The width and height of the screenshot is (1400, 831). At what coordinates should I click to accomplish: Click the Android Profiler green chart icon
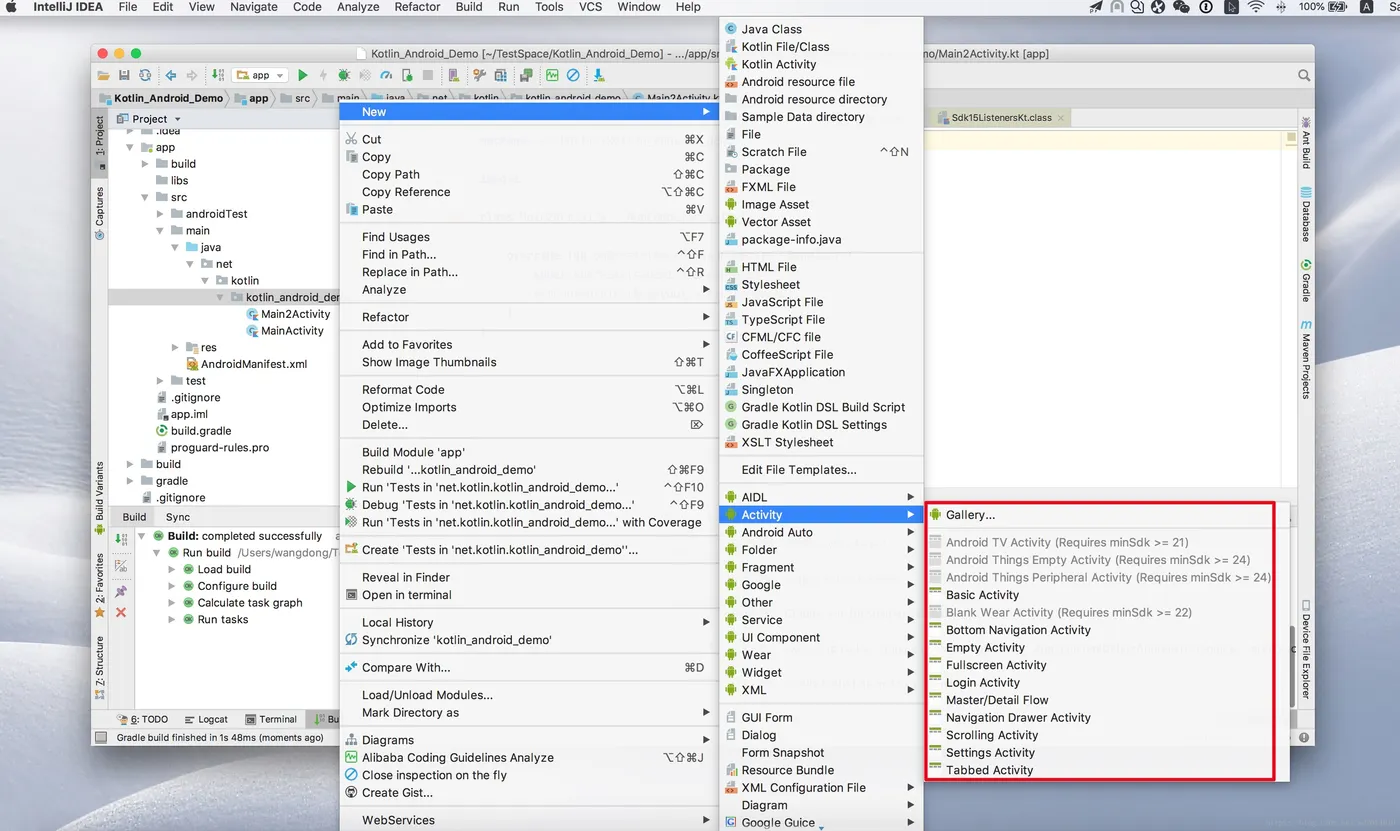(552, 75)
